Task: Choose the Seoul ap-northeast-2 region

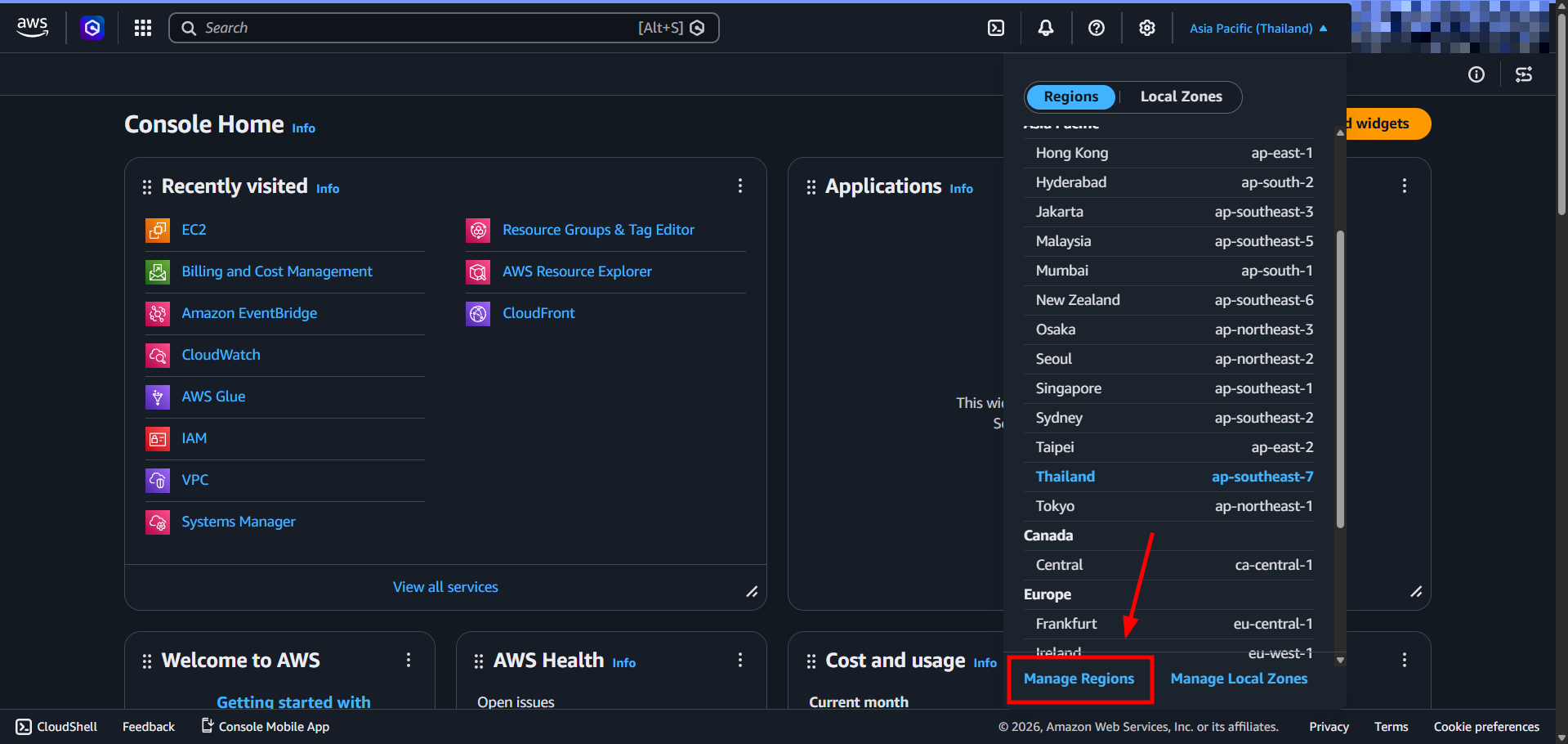Action: click(1168, 359)
